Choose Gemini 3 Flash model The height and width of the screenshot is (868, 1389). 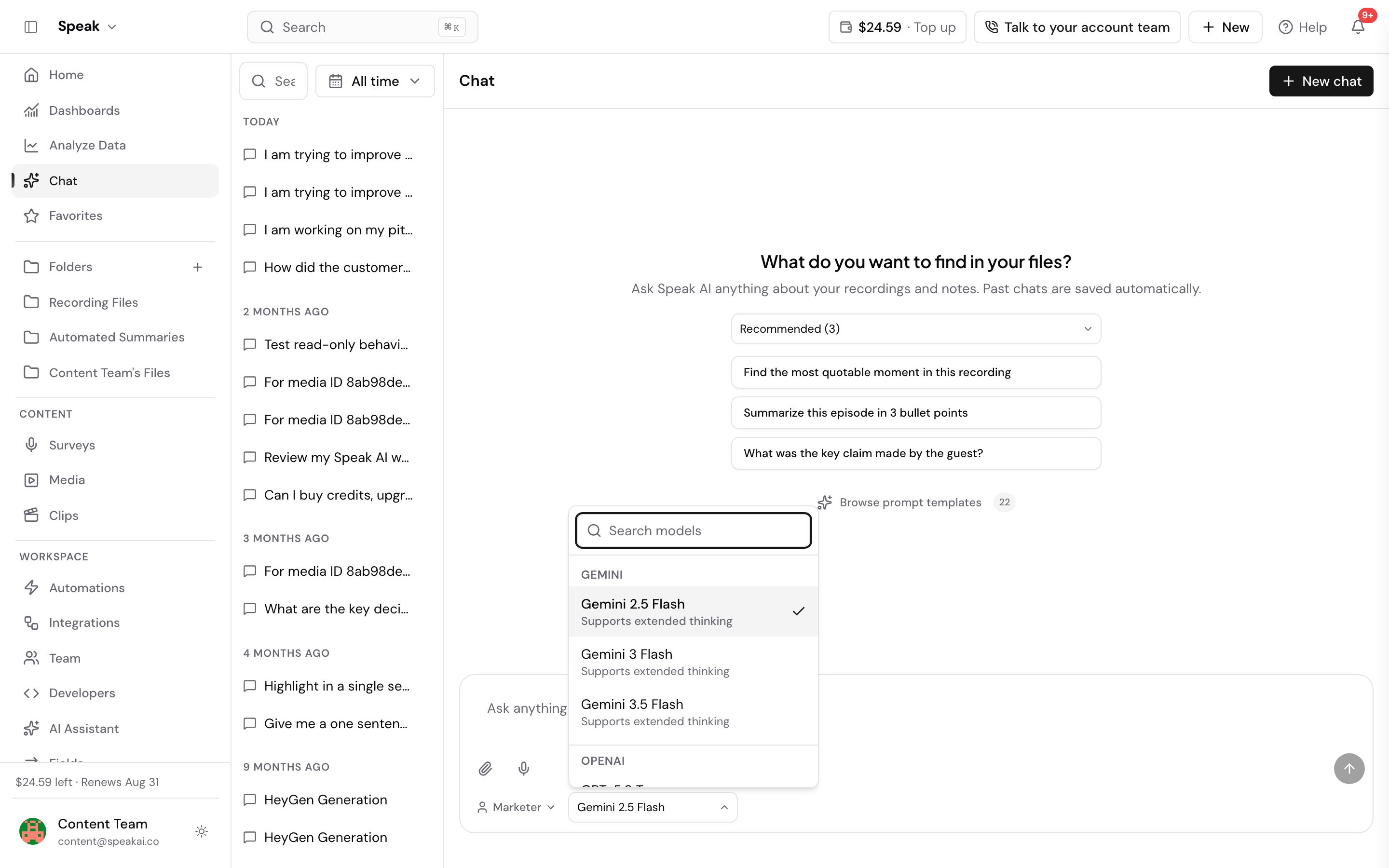click(x=693, y=662)
